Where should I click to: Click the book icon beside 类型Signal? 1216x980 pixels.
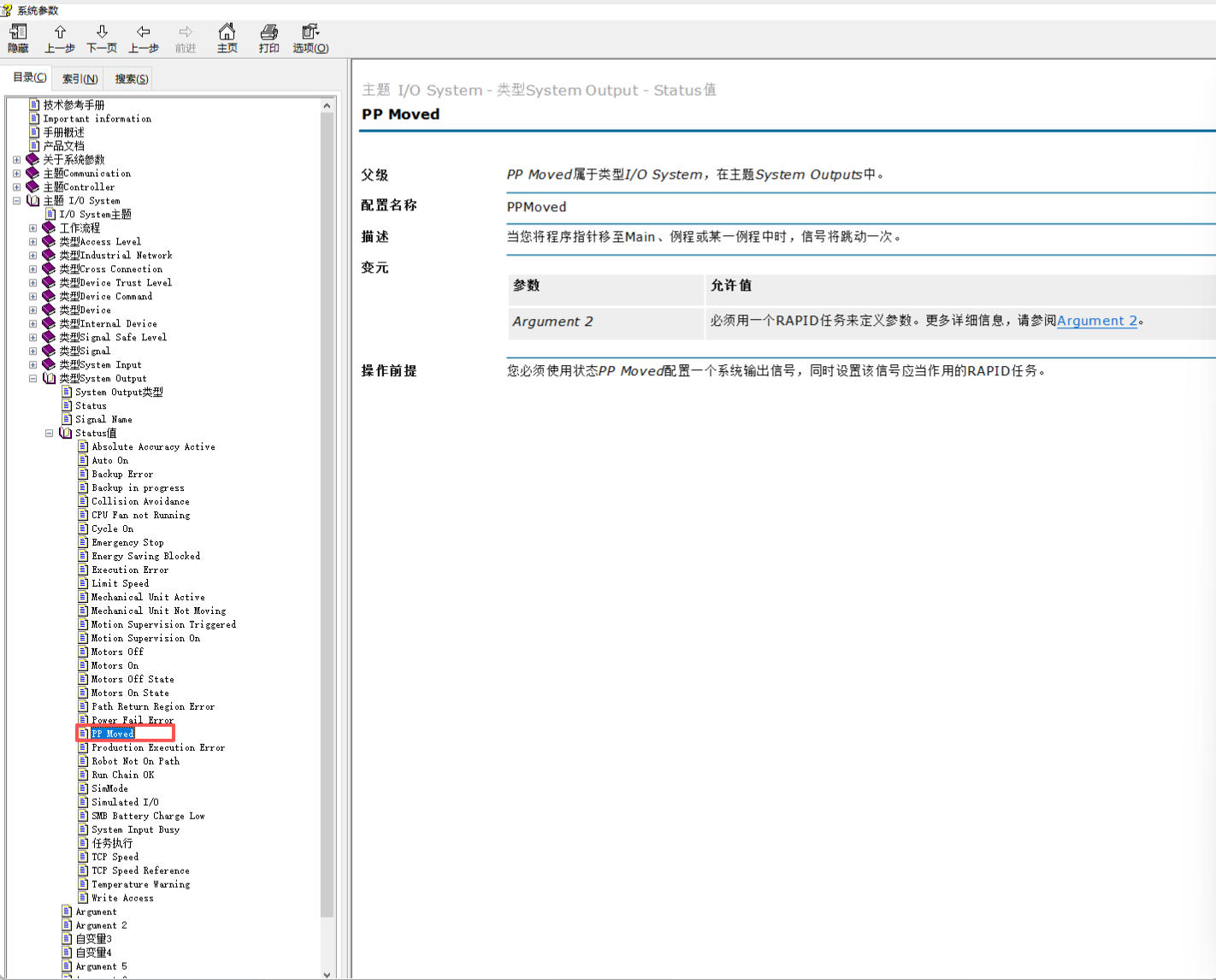49,351
